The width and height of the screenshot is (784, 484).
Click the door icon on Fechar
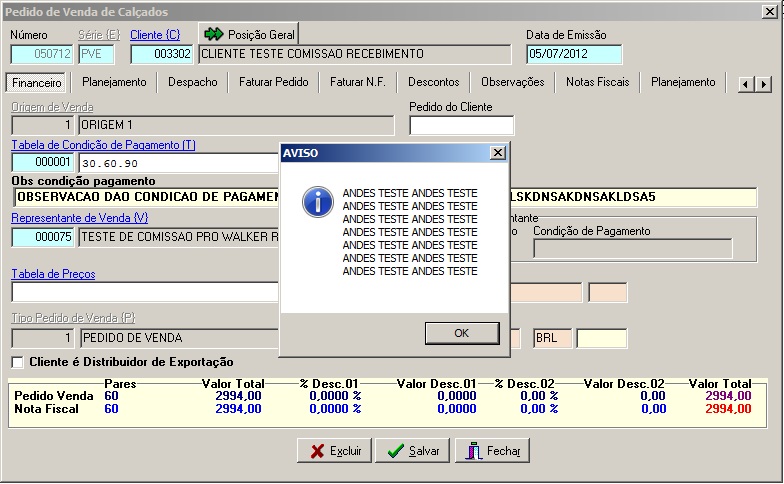click(473, 451)
